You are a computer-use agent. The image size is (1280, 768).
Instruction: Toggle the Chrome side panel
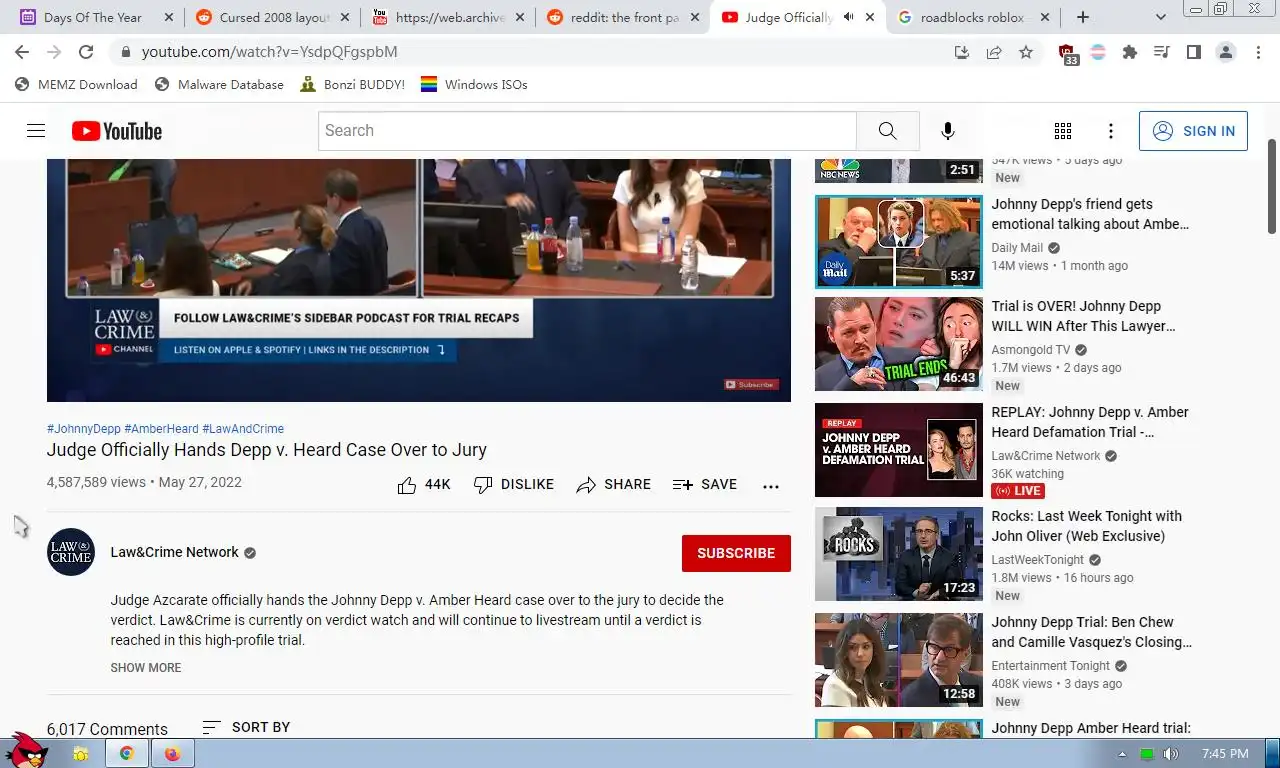(x=1193, y=52)
